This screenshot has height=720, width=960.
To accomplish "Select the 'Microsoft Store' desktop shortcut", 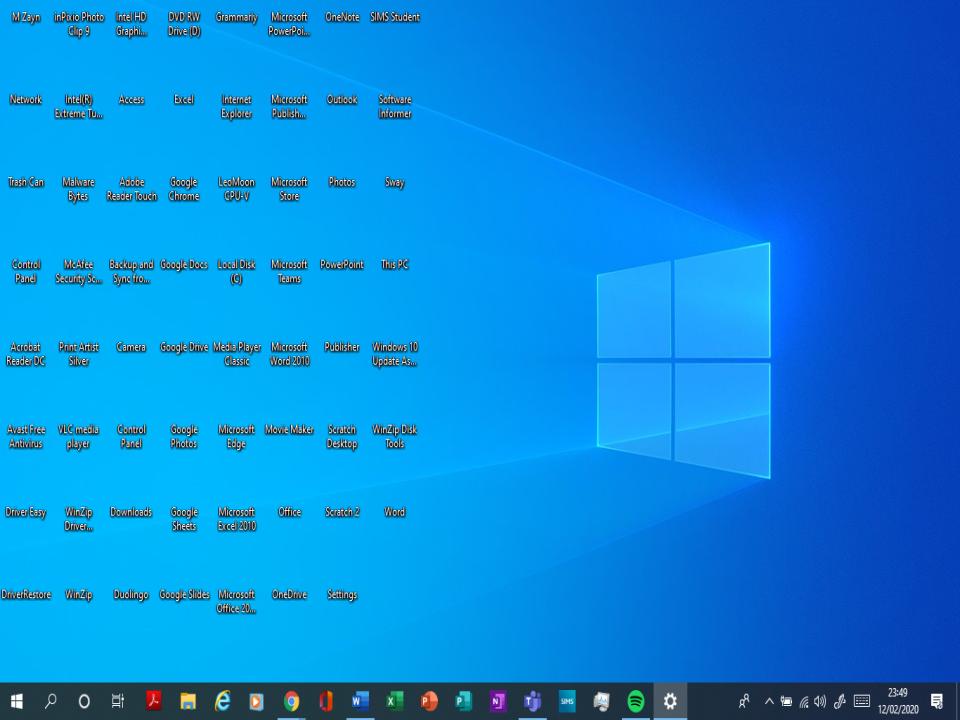I will [289, 189].
